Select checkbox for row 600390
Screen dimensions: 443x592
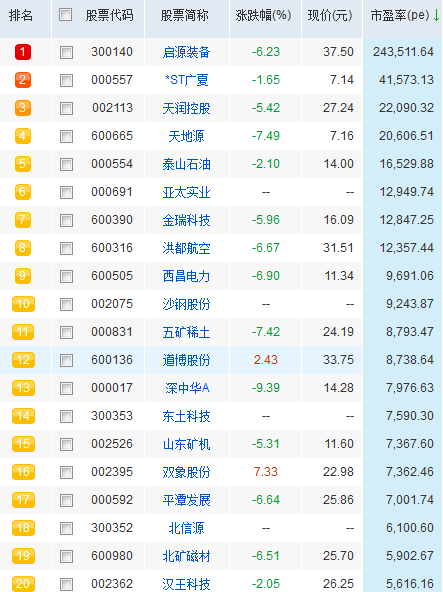point(66,220)
